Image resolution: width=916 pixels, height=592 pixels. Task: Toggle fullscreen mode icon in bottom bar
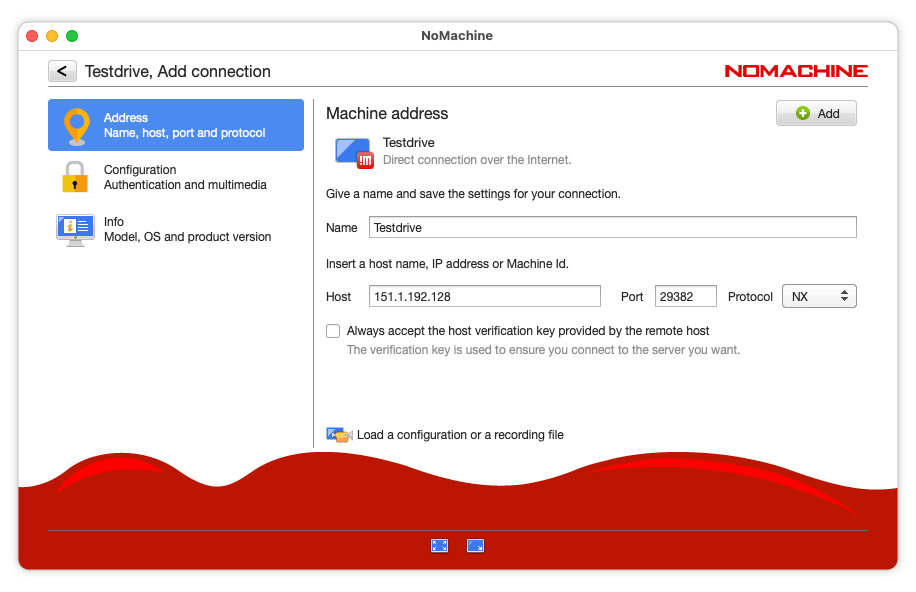point(439,546)
